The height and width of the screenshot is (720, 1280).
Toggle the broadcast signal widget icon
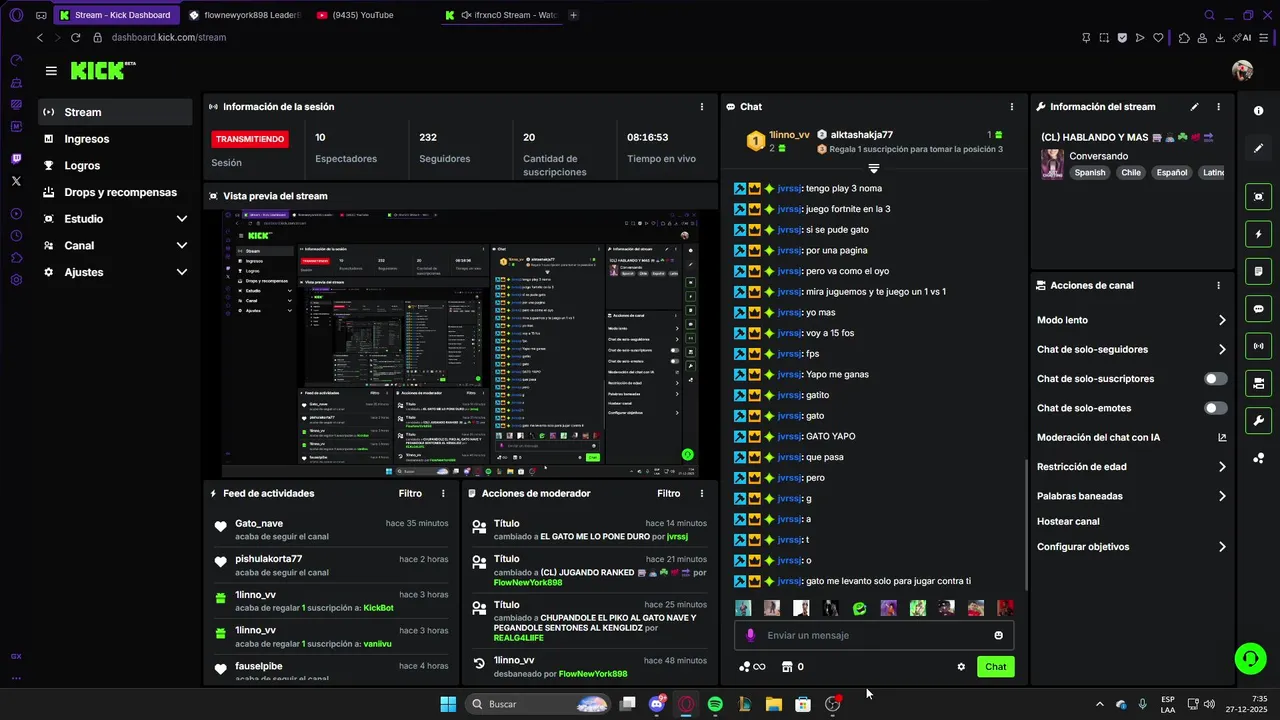pyautogui.click(x=1258, y=346)
